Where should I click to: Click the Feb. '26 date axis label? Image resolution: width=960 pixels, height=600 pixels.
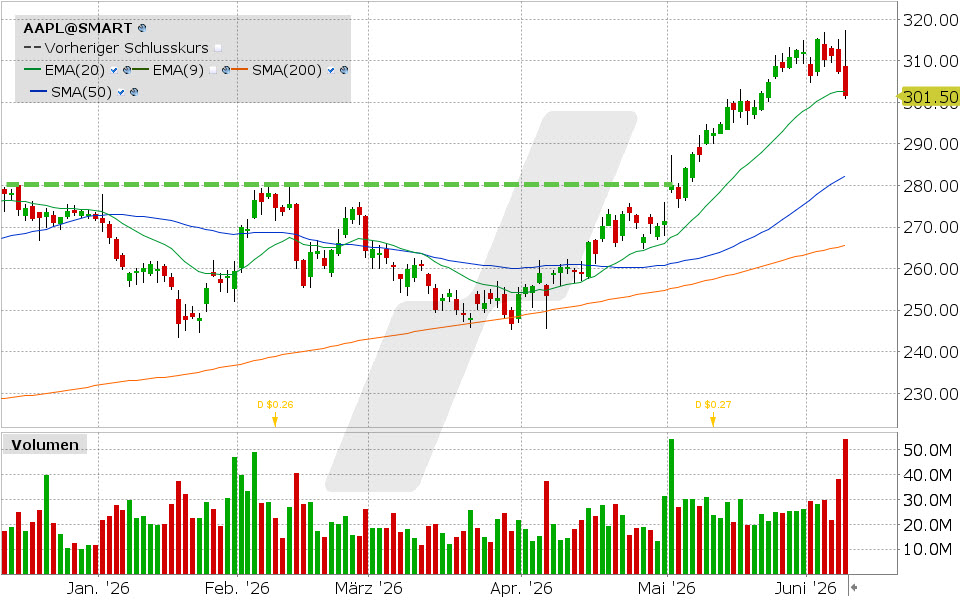coord(237,588)
